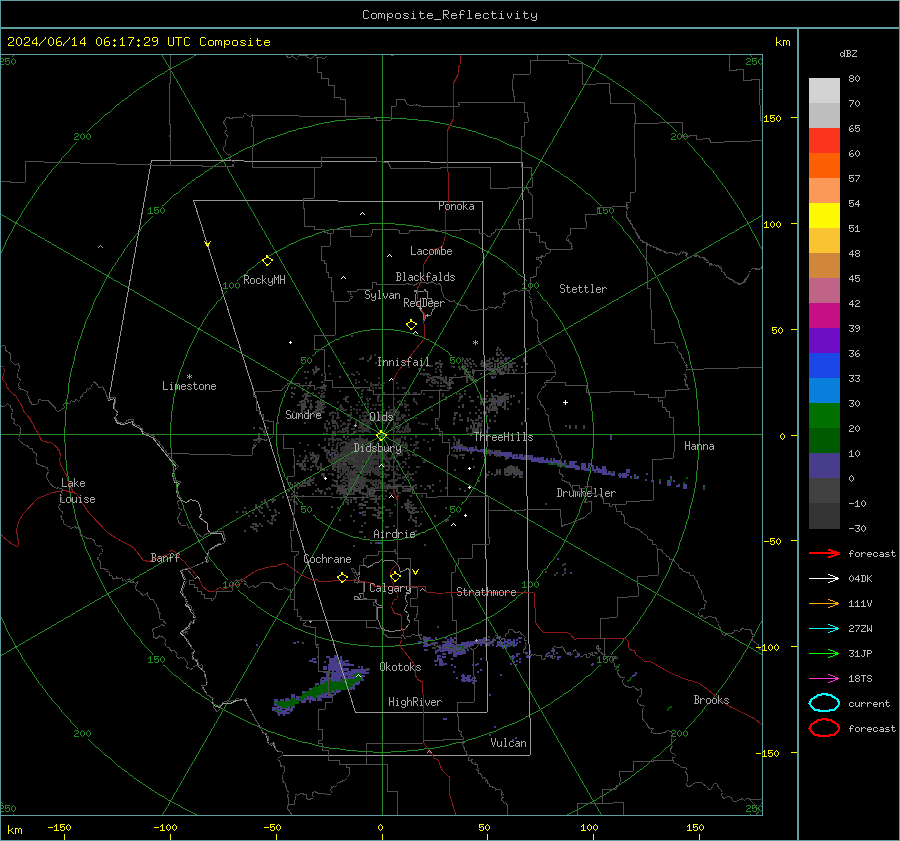This screenshot has width=900, height=841.
Task: Click the Composite_Reflectivity title
Action: tap(449, 15)
